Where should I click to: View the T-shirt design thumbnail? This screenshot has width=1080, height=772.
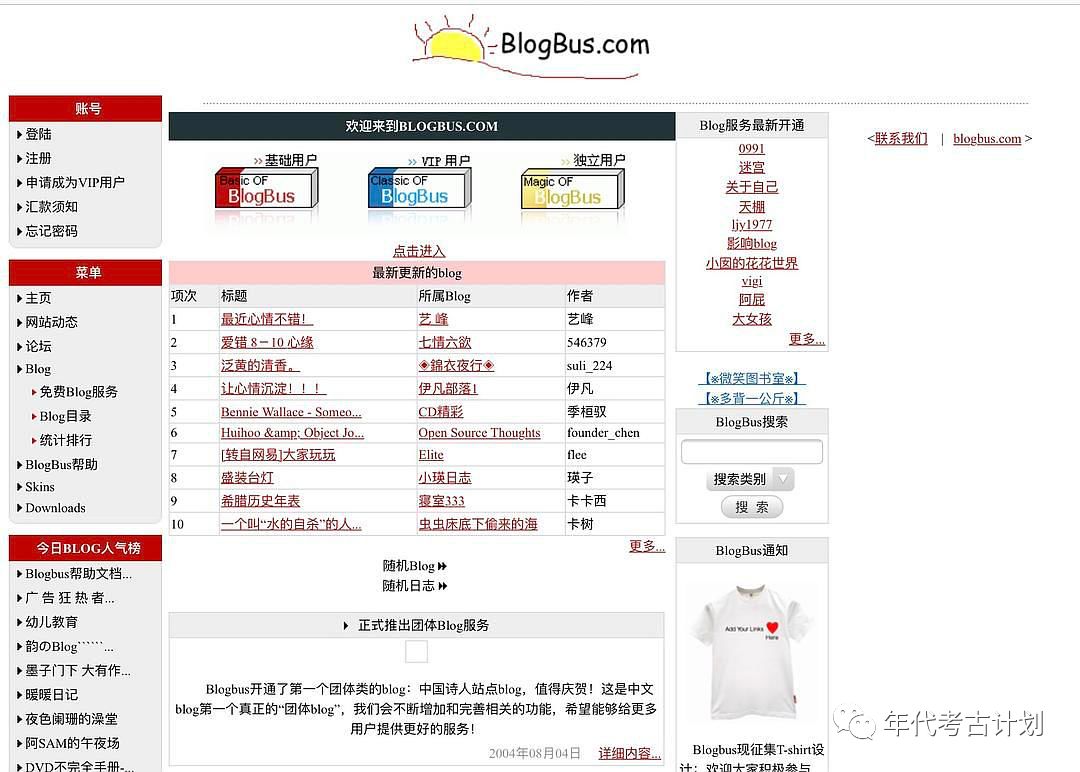751,652
